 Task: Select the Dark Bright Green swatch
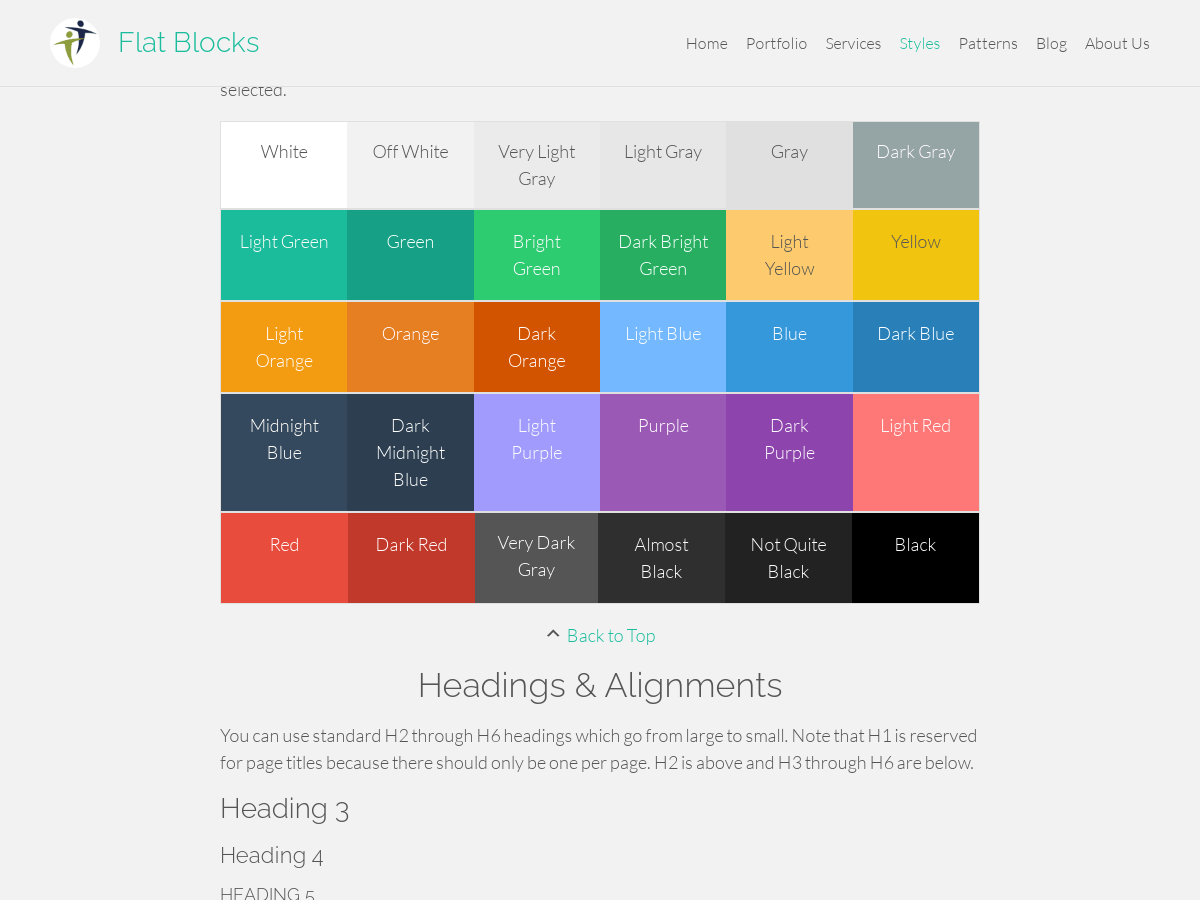[x=663, y=255]
